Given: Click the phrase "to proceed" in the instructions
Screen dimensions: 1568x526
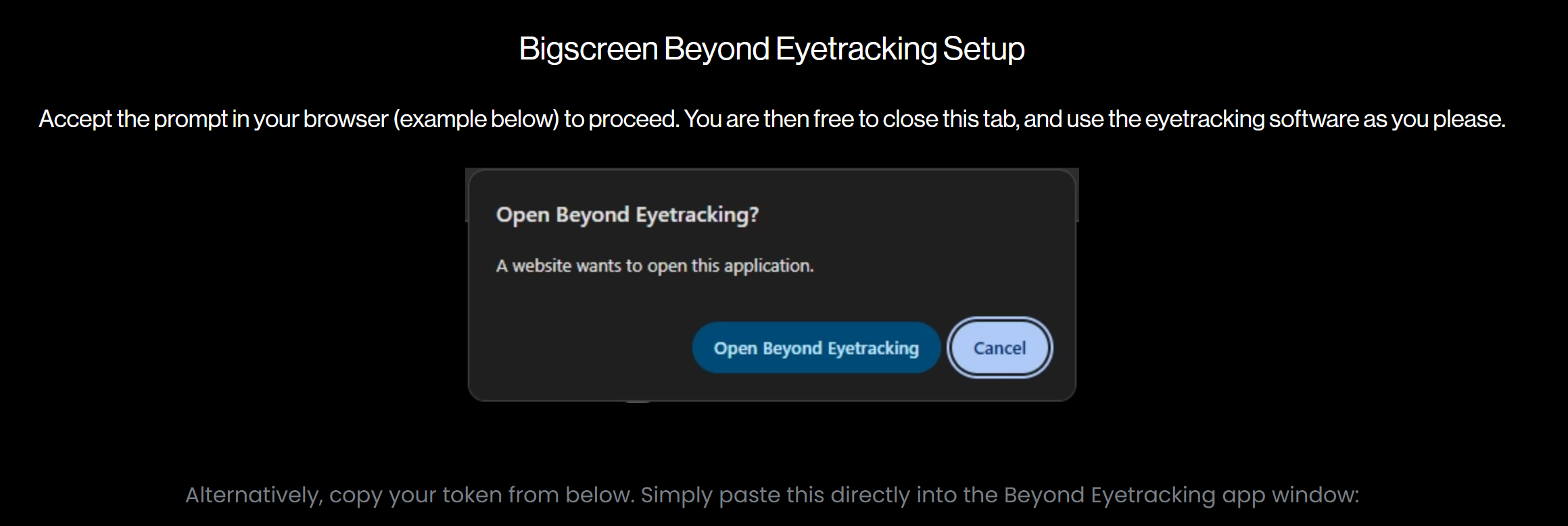Looking at the screenshot, I should [x=620, y=119].
